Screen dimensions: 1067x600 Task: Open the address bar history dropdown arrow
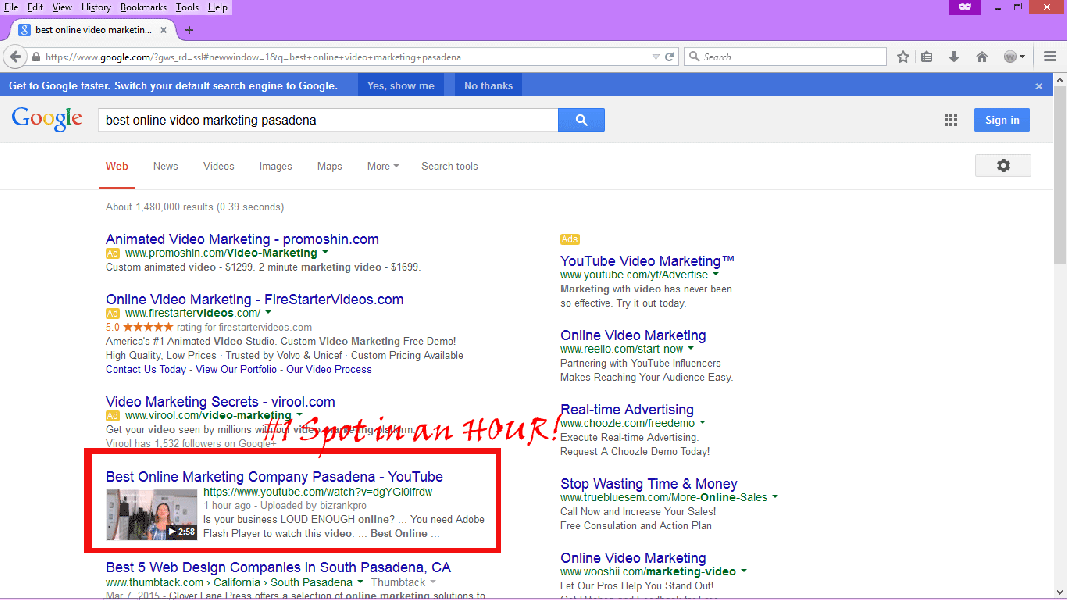coord(656,57)
